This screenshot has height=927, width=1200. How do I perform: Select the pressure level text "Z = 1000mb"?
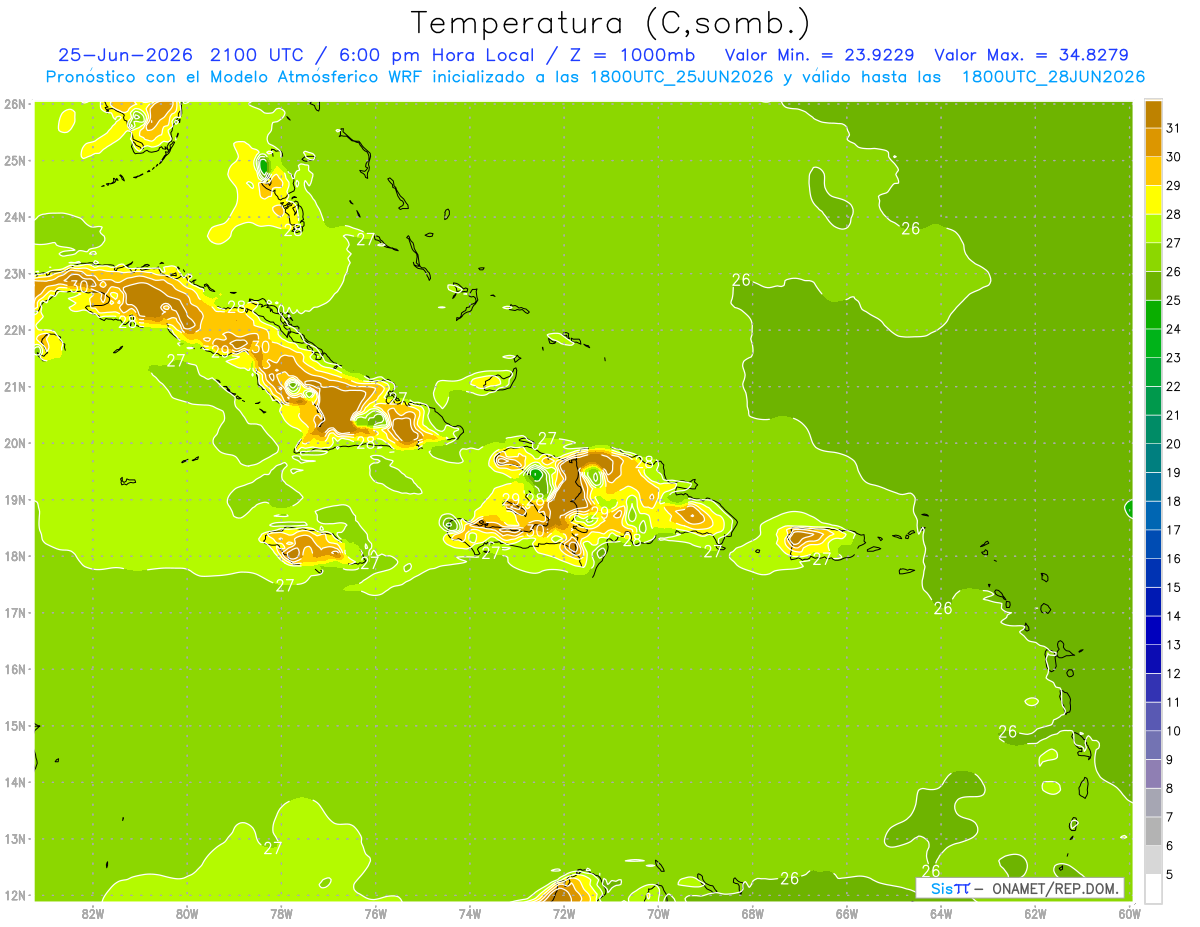coord(634,54)
